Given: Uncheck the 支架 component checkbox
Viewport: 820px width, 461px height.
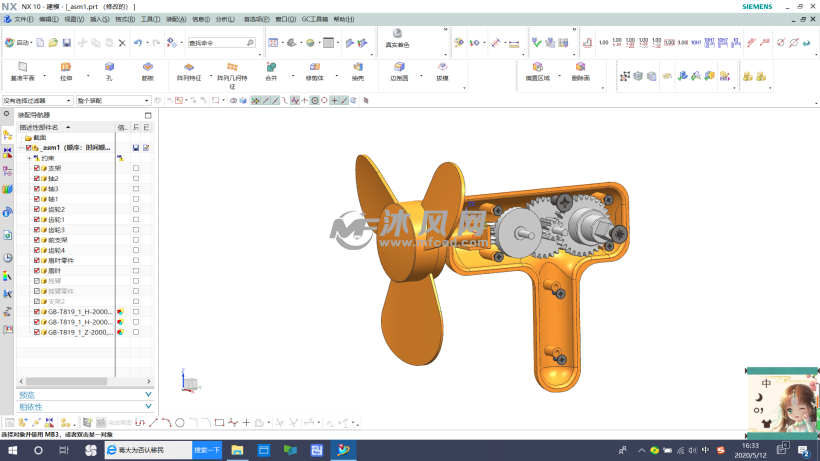Looking at the screenshot, I should 37,169.
